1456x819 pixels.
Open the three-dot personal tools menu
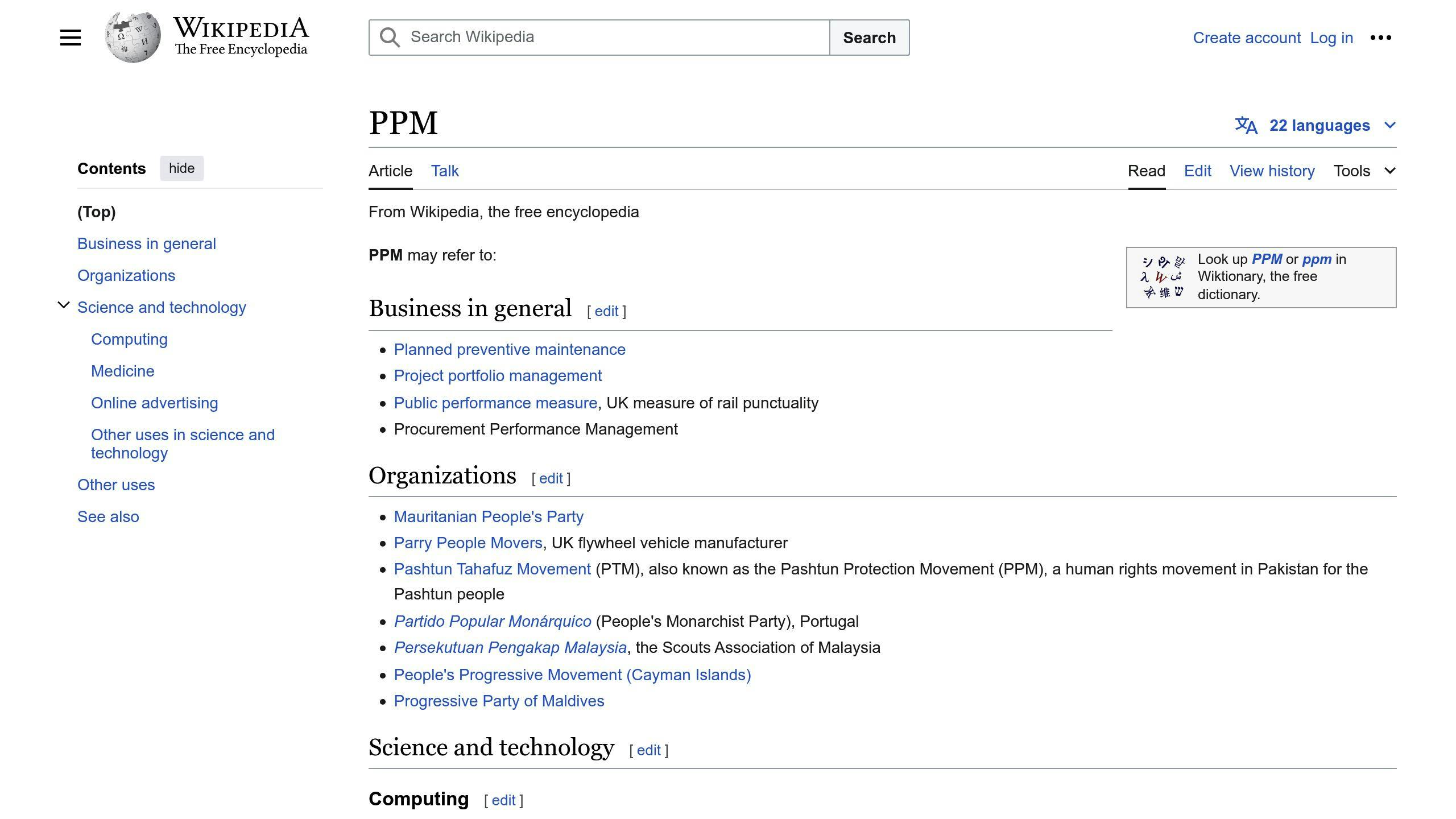coord(1380,38)
